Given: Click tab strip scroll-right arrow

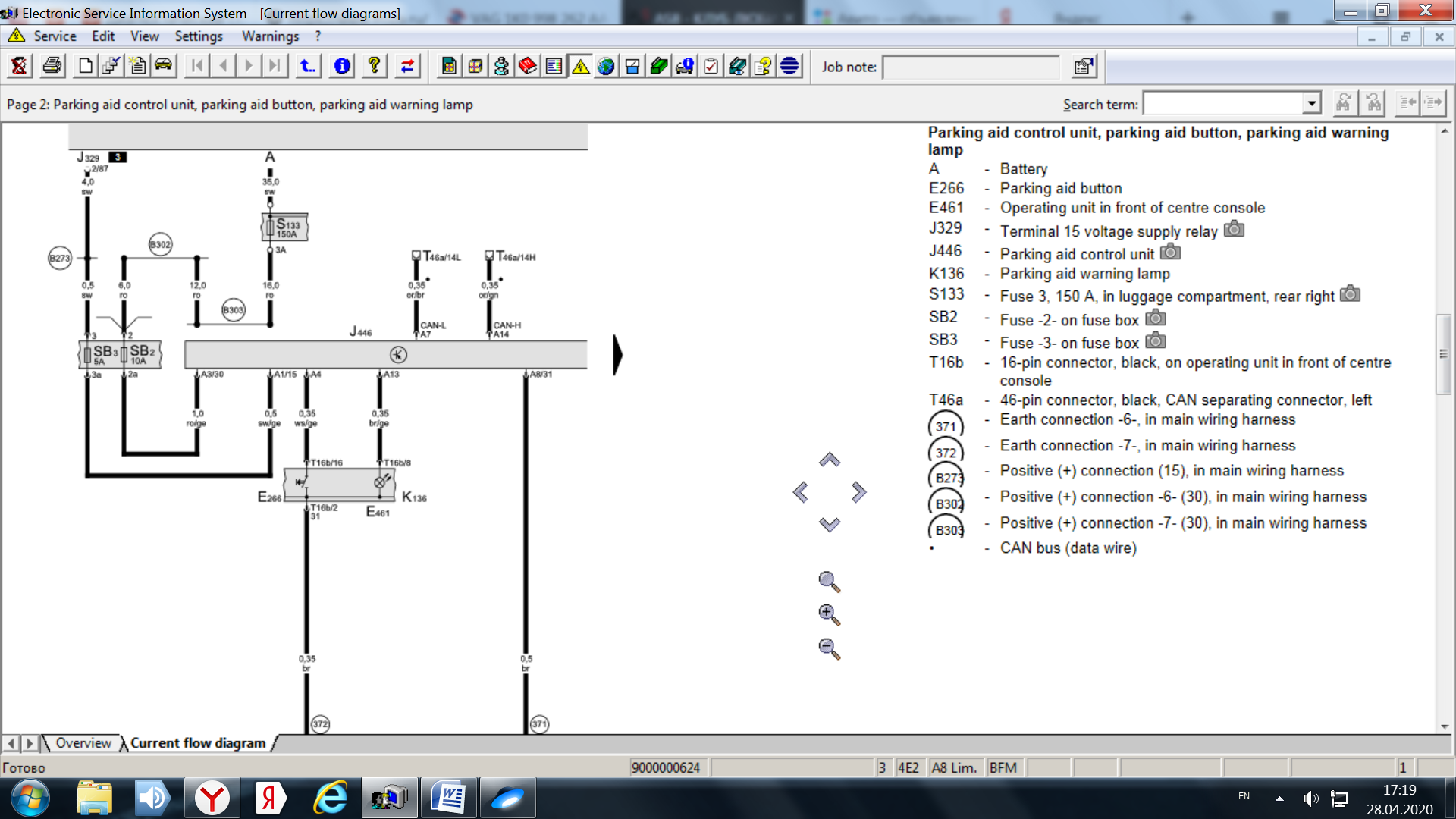Looking at the screenshot, I should point(30,743).
